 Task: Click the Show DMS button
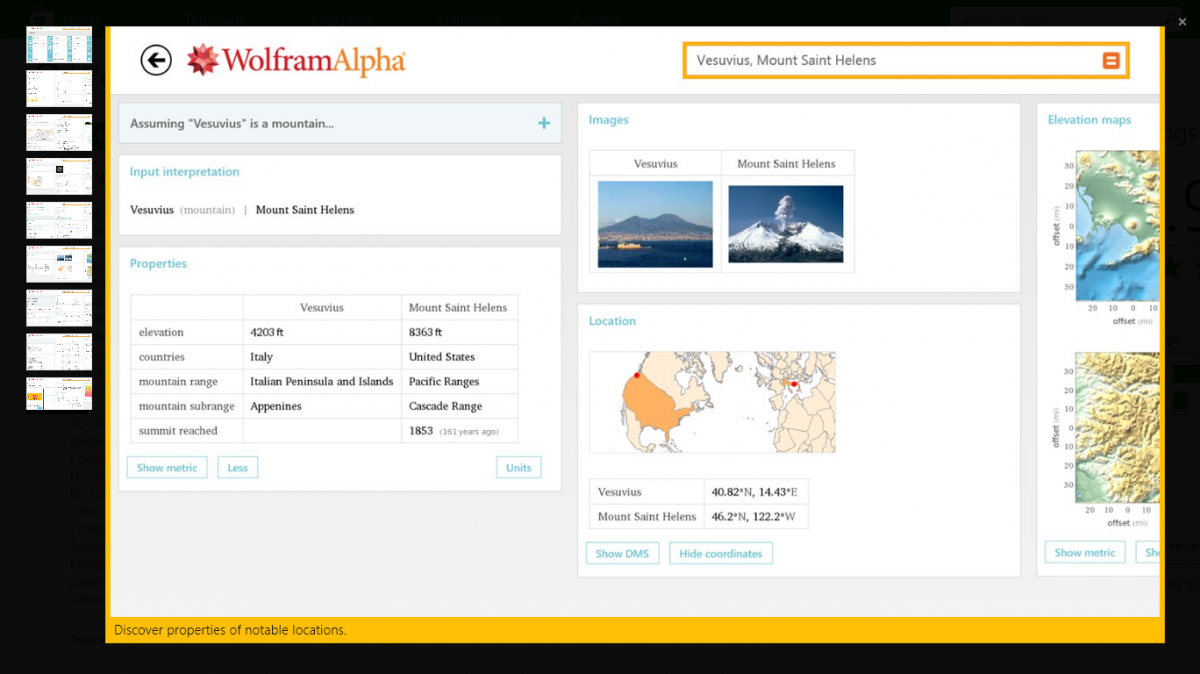(x=622, y=553)
